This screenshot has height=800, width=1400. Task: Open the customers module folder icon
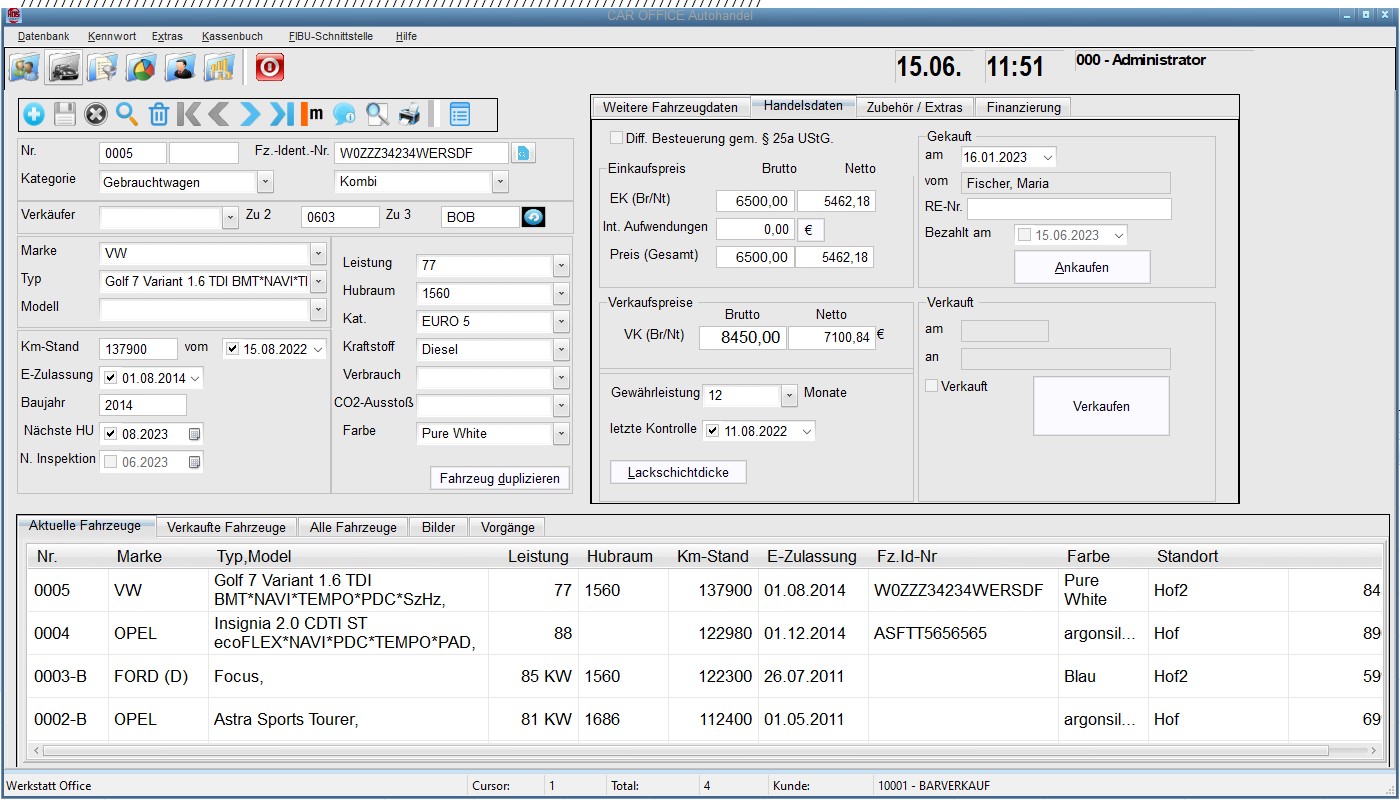point(24,67)
